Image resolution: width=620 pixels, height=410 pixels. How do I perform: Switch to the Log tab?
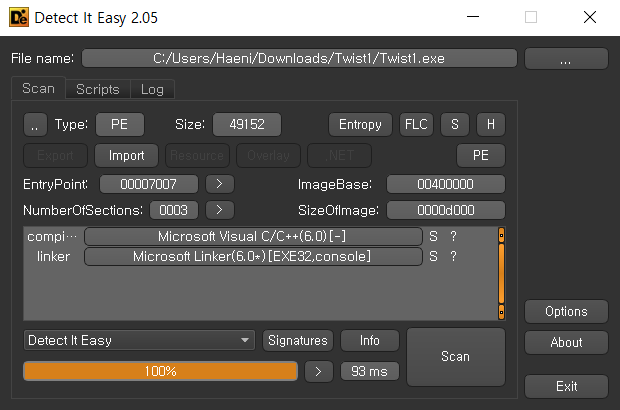click(x=152, y=89)
